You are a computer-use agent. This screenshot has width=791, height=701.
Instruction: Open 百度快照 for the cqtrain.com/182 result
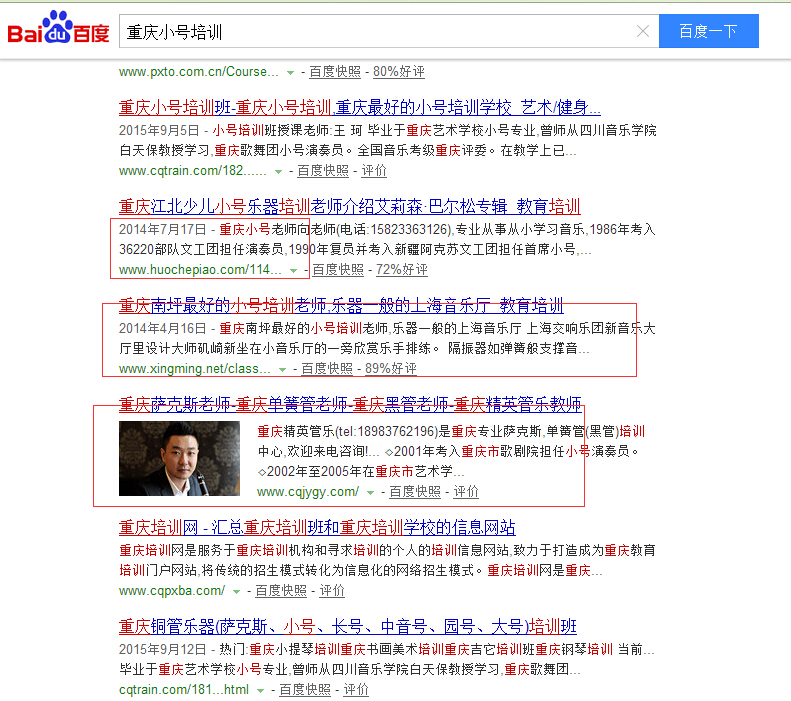point(323,171)
